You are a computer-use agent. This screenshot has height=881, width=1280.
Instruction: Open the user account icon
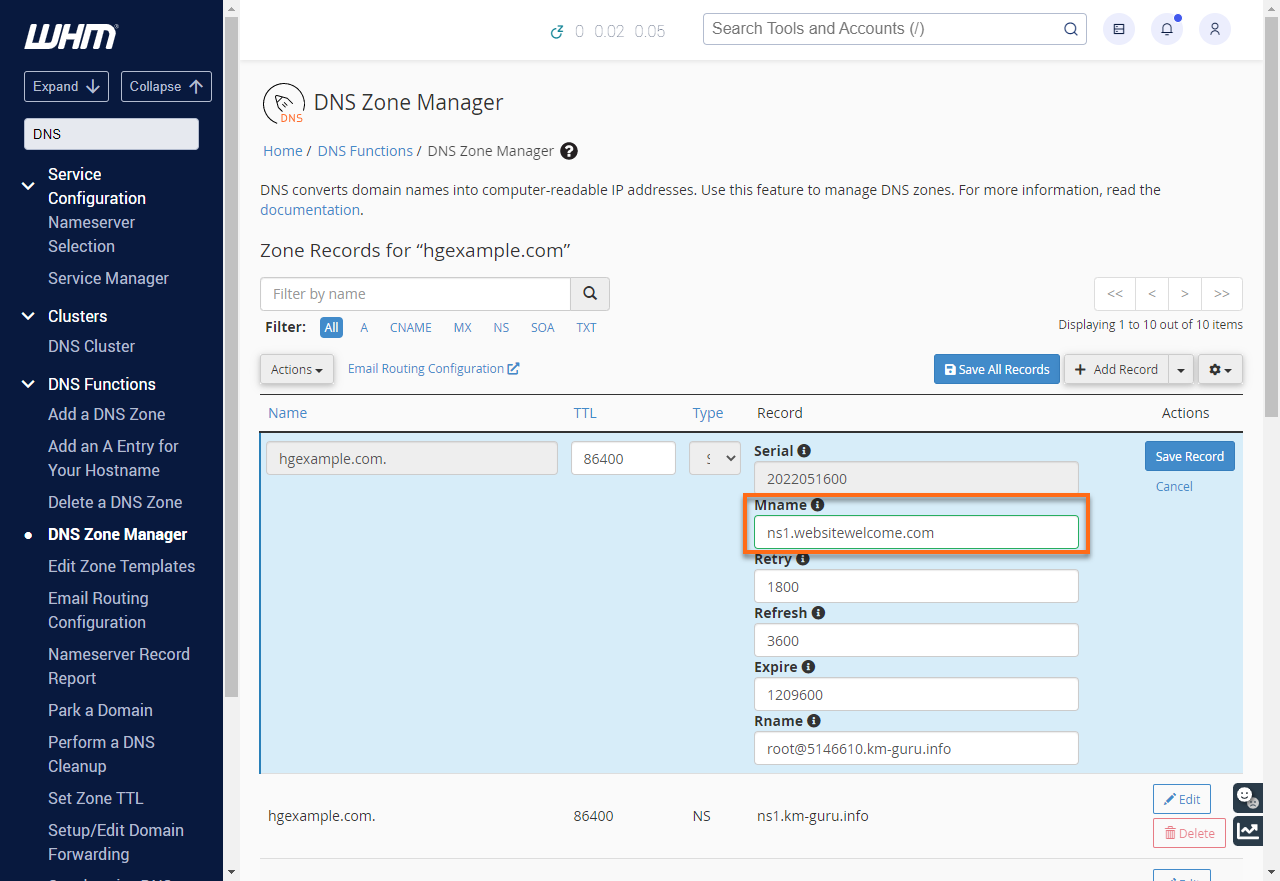click(1214, 29)
